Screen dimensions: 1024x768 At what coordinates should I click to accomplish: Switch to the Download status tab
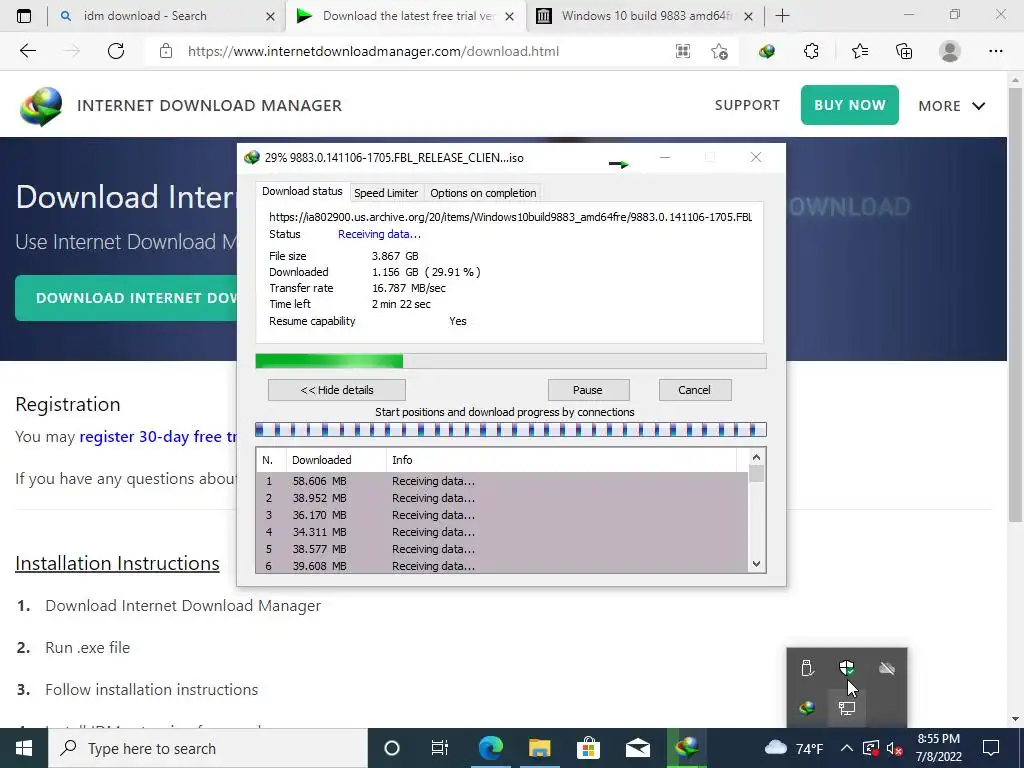coord(302,191)
